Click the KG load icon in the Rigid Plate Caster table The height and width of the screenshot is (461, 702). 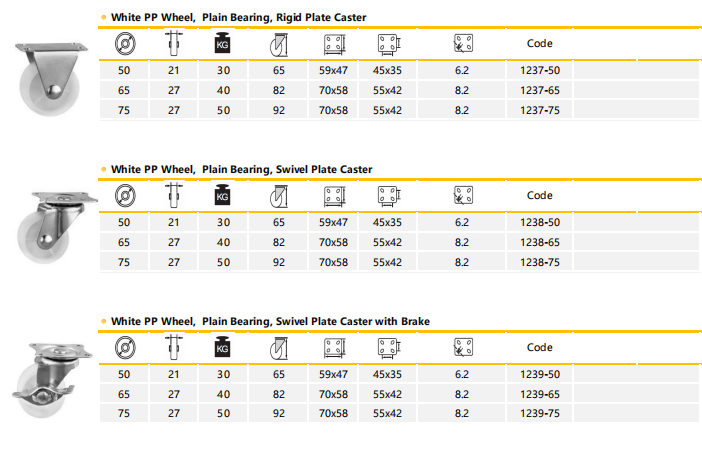pos(223,44)
